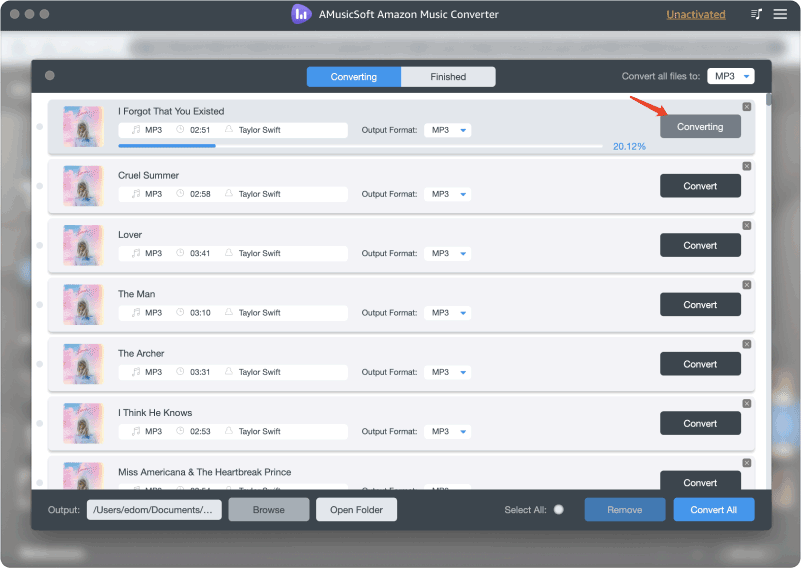Open Output Format dropdown for I Think He Knows
The image size is (801, 568).
[x=447, y=432]
